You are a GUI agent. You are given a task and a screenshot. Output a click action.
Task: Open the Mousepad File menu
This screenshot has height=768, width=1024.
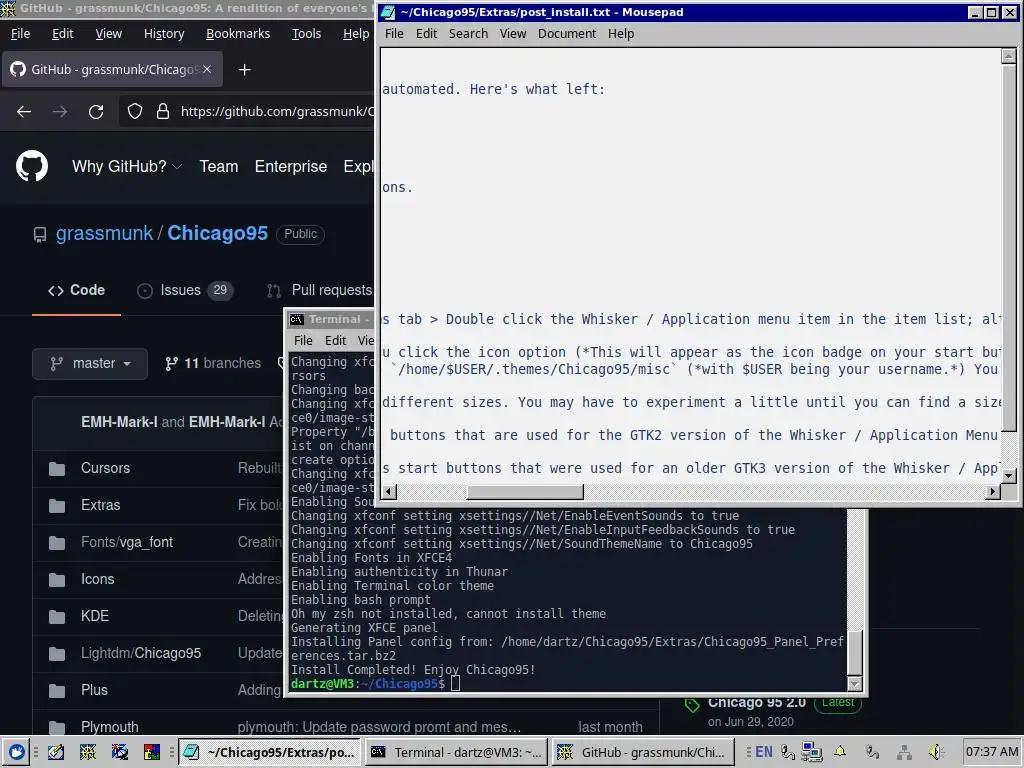tap(394, 33)
